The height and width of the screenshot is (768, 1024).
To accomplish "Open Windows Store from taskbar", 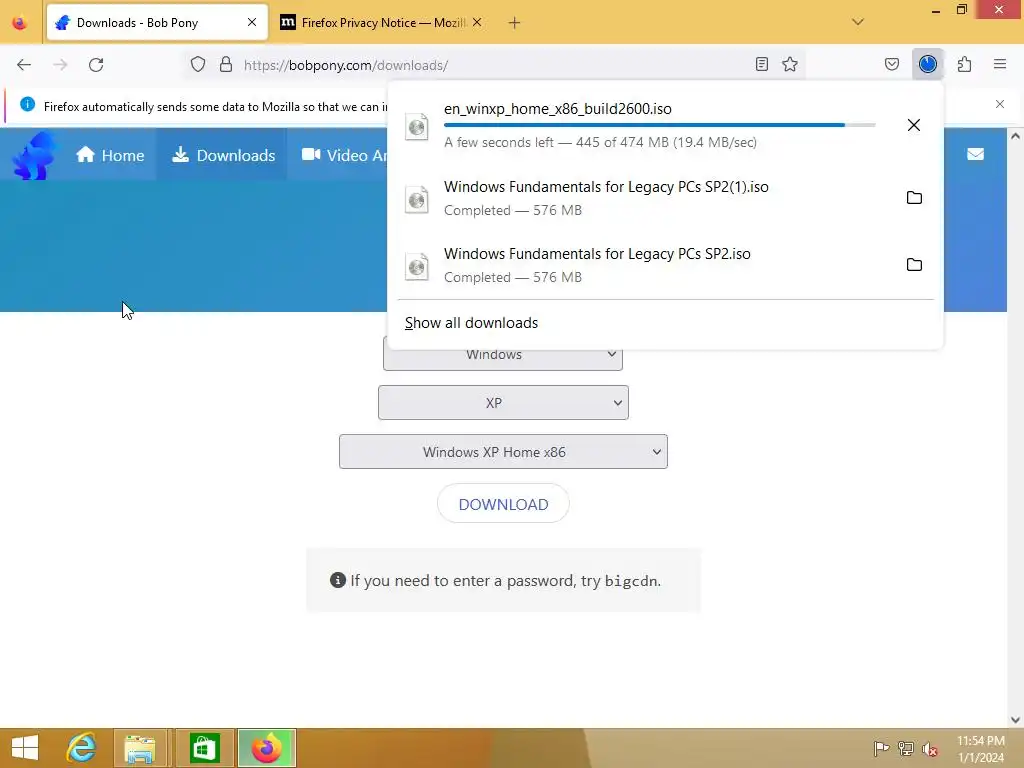I will [x=204, y=748].
